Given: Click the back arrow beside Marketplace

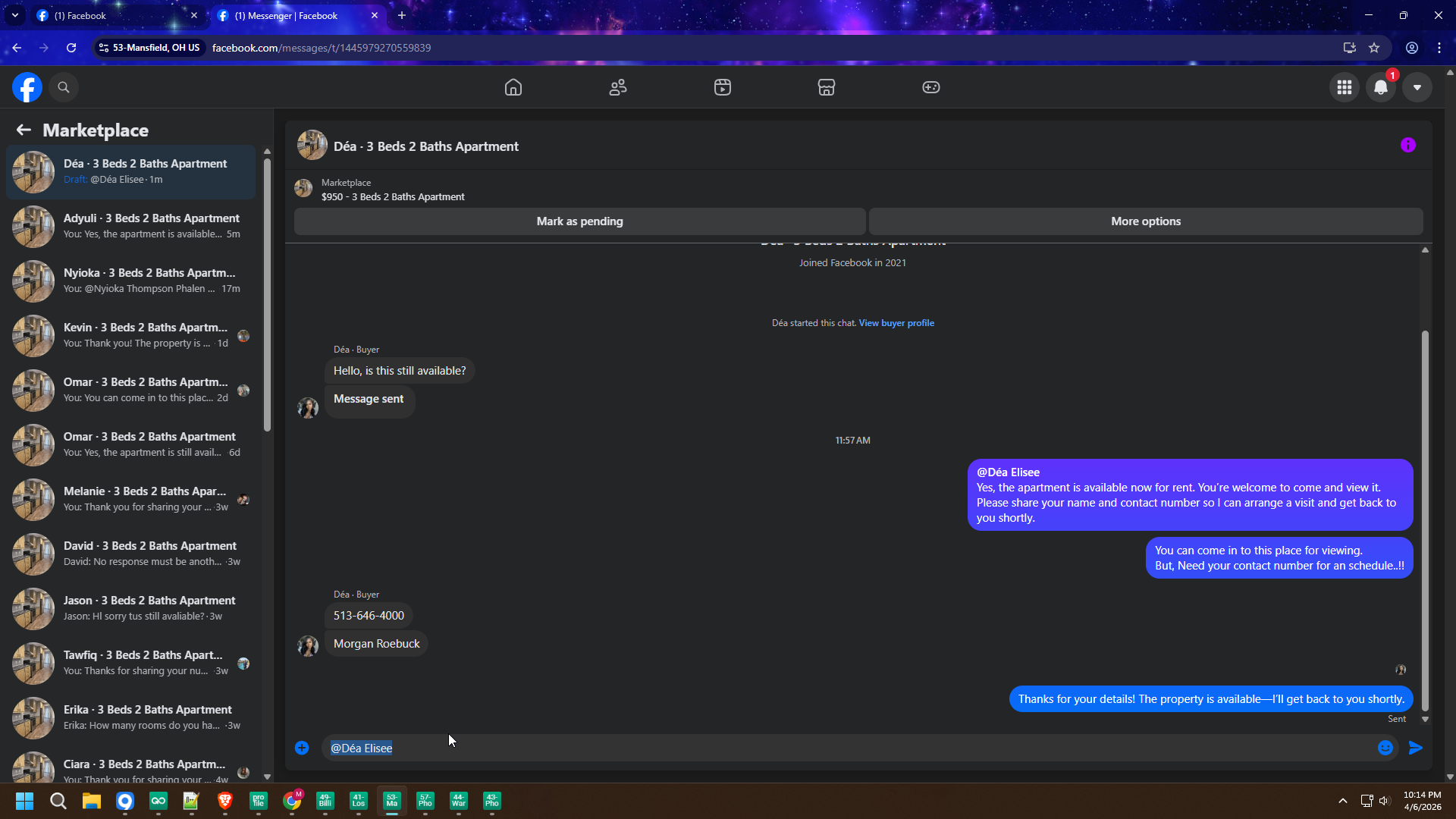Looking at the screenshot, I should coord(24,130).
